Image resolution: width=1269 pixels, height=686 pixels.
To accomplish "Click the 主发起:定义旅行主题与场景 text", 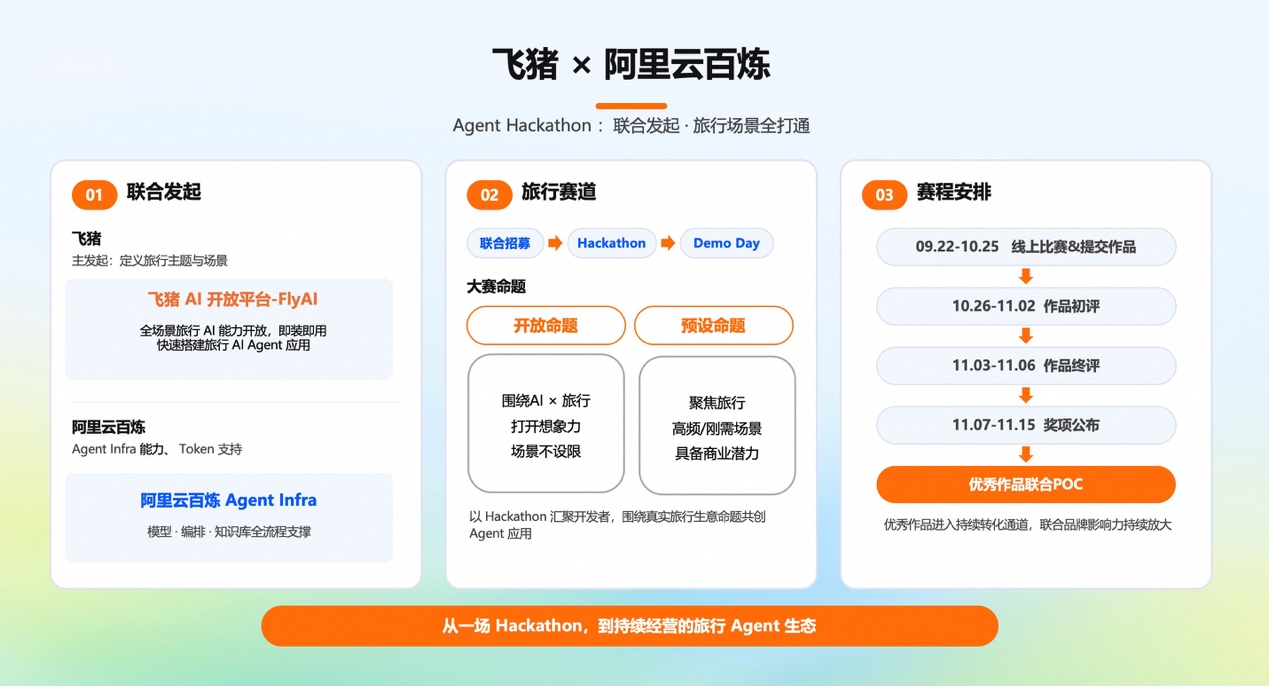I will 150,261.
